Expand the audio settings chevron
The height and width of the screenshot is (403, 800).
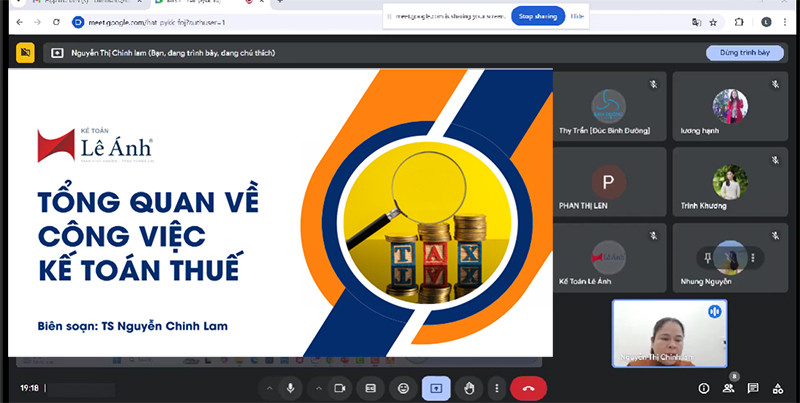pyautogui.click(x=266, y=388)
